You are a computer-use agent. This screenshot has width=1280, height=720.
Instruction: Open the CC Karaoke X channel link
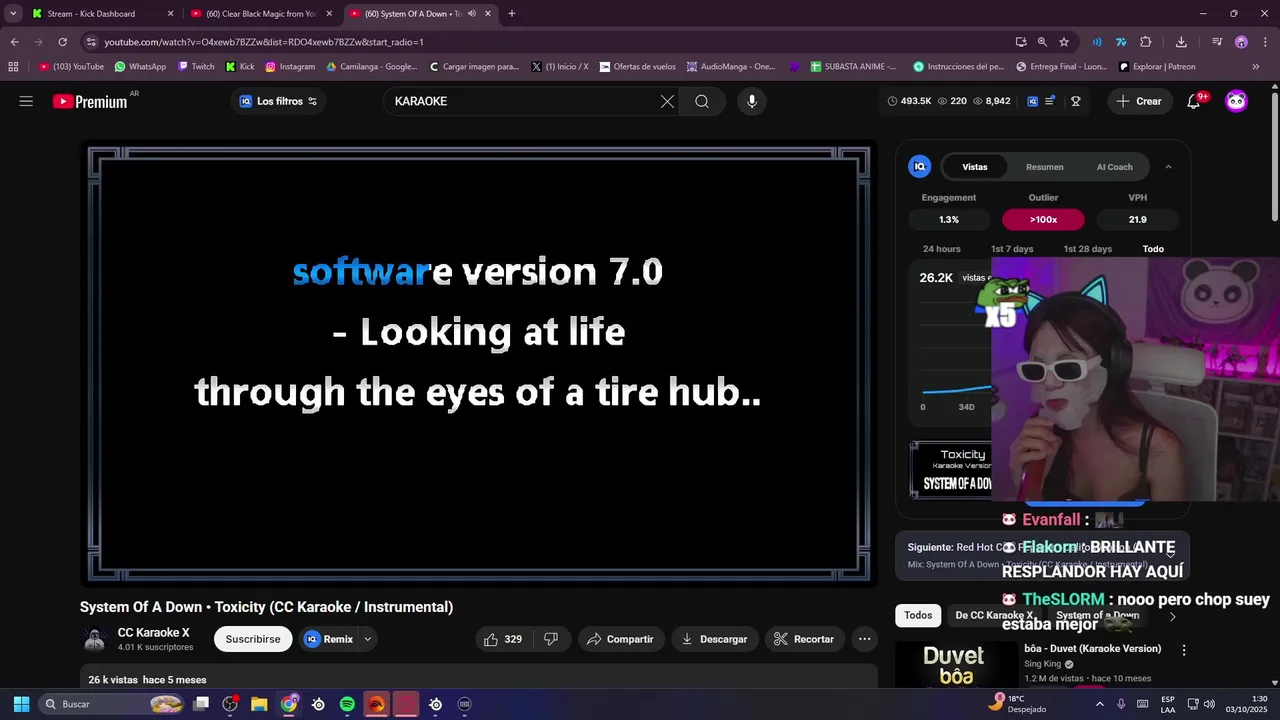pos(154,633)
